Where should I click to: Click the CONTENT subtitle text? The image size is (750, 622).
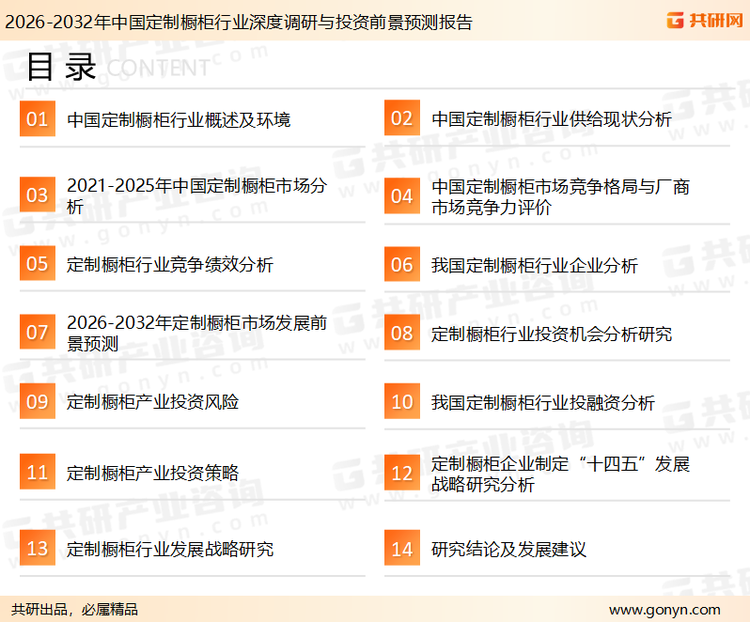pyautogui.click(x=158, y=68)
